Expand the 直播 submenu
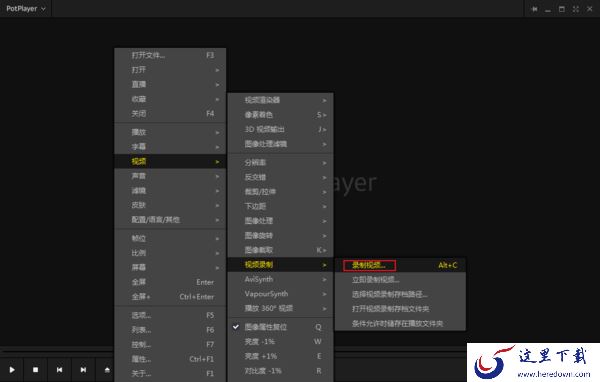 170,84
